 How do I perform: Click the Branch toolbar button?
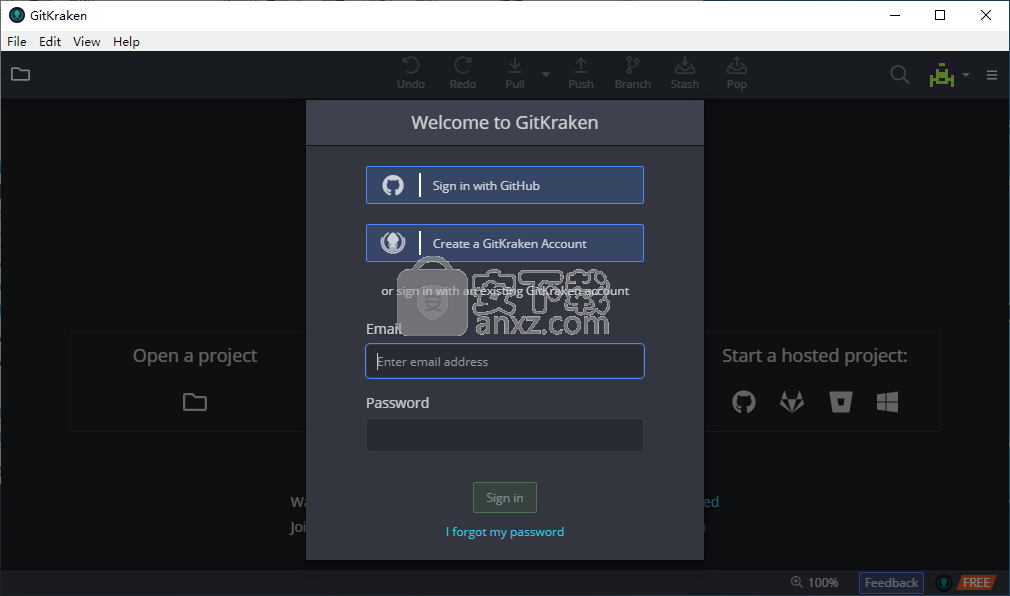633,73
